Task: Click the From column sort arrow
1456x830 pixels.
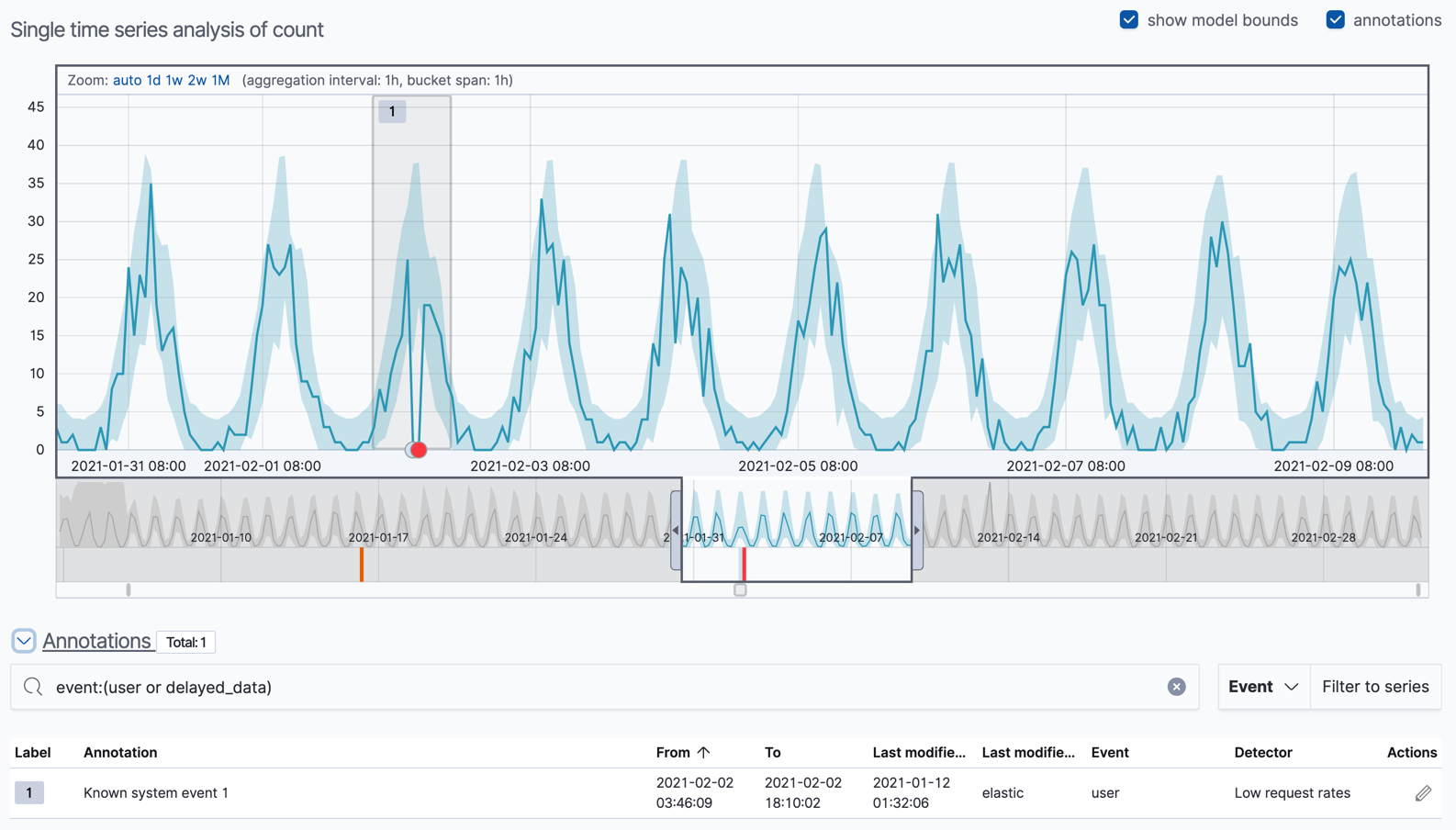Action: pyautogui.click(x=704, y=752)
